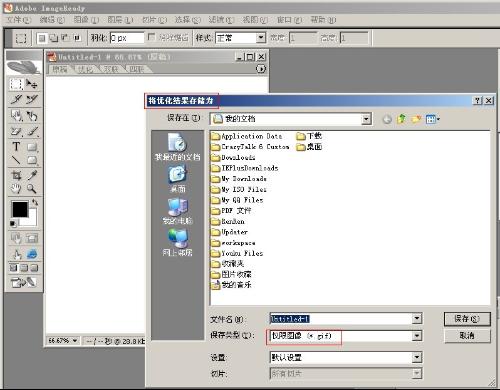Toggle slices visibility in toolbox

point(32,238)
